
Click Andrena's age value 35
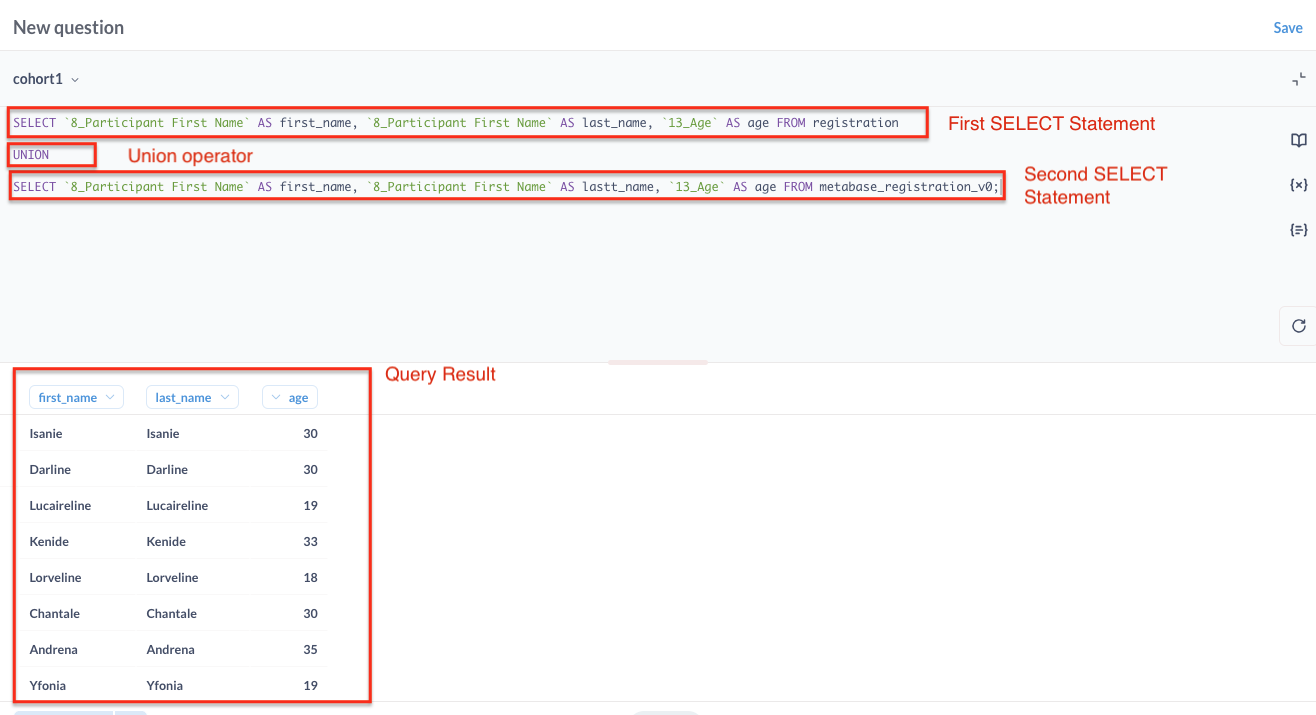point(310,649)
